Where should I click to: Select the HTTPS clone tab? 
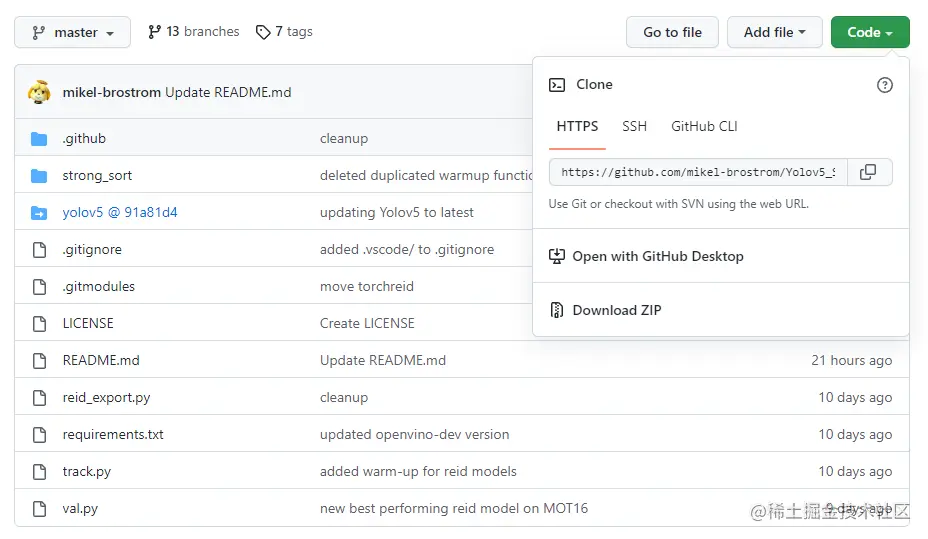pos(577,126)
